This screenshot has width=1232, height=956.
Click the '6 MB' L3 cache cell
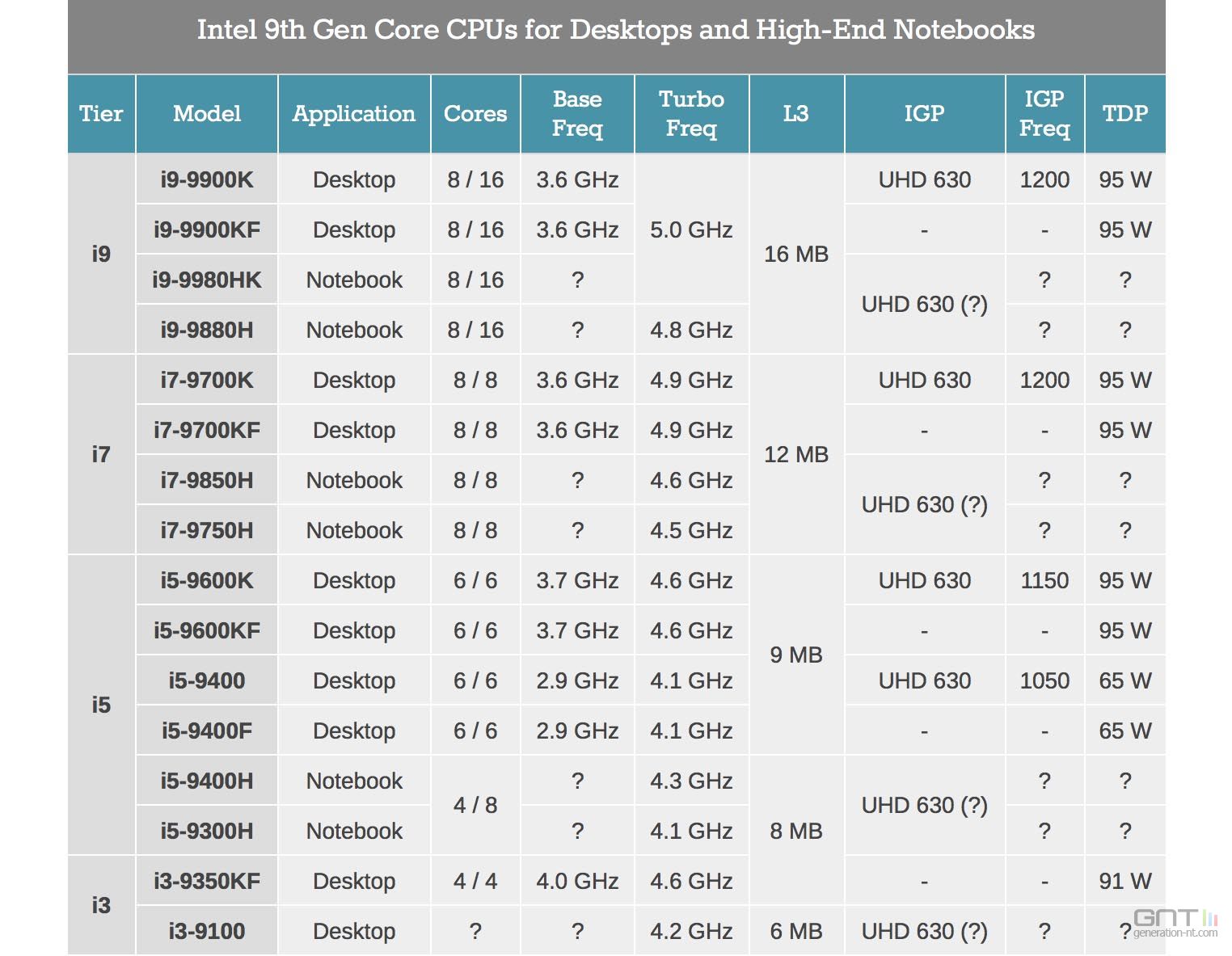point(796,931)
